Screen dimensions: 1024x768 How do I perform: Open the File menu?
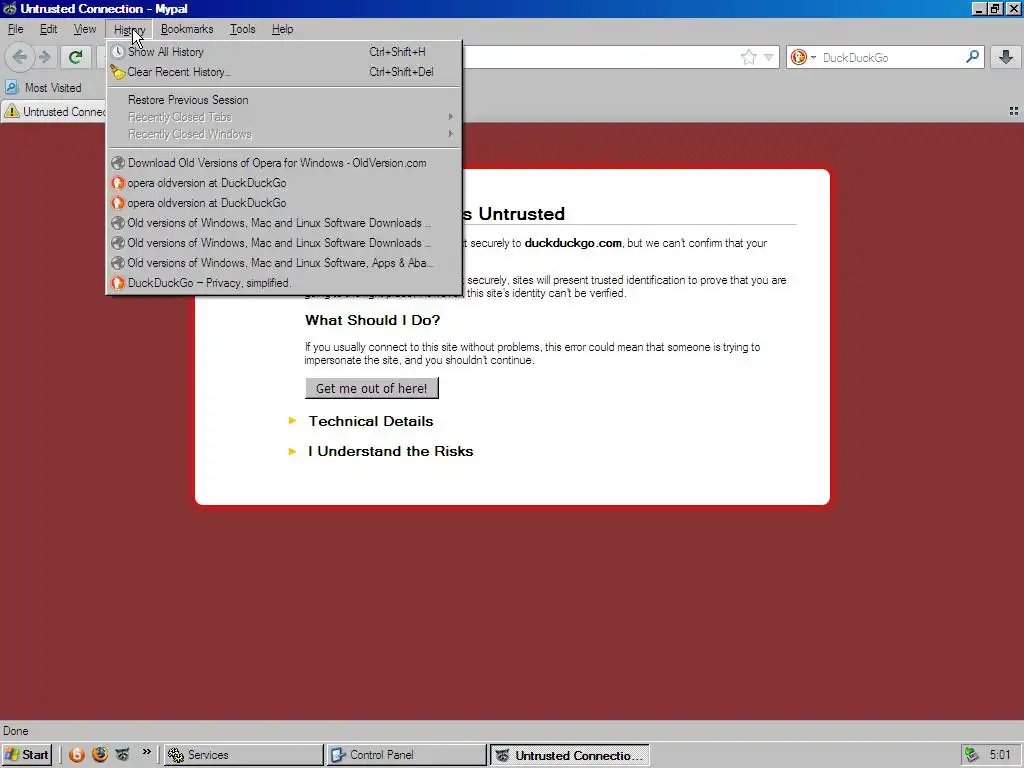click(16, 29)
